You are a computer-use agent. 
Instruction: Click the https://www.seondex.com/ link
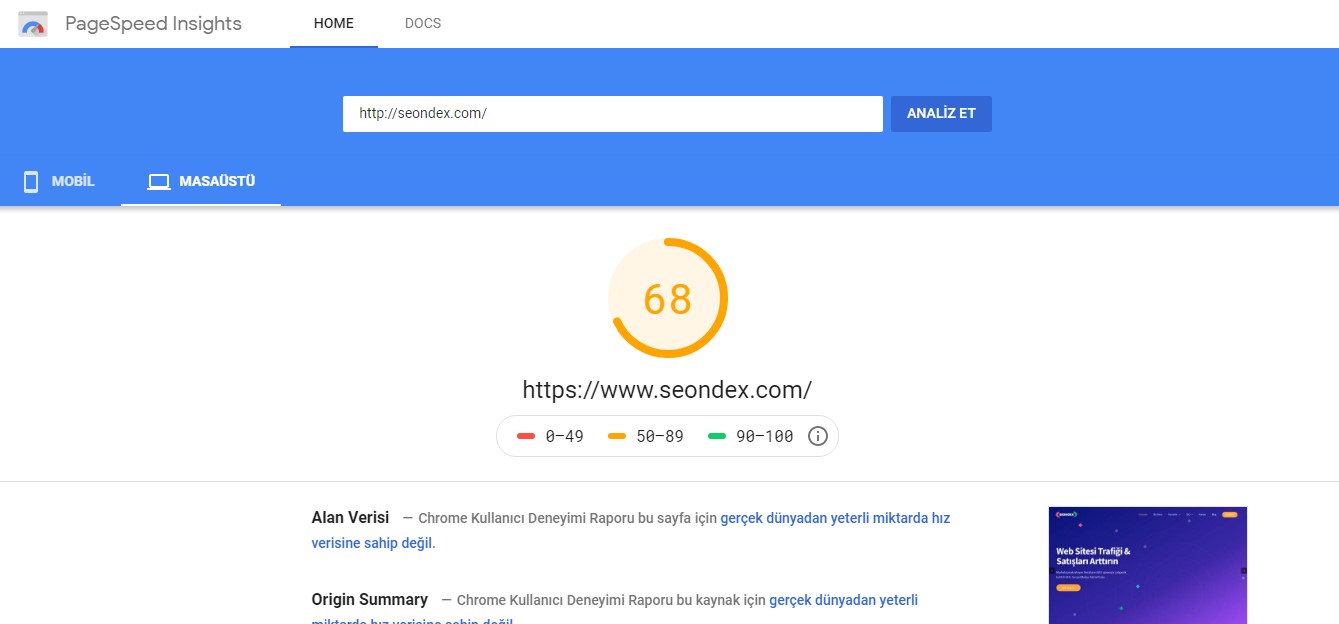[668, 388]
